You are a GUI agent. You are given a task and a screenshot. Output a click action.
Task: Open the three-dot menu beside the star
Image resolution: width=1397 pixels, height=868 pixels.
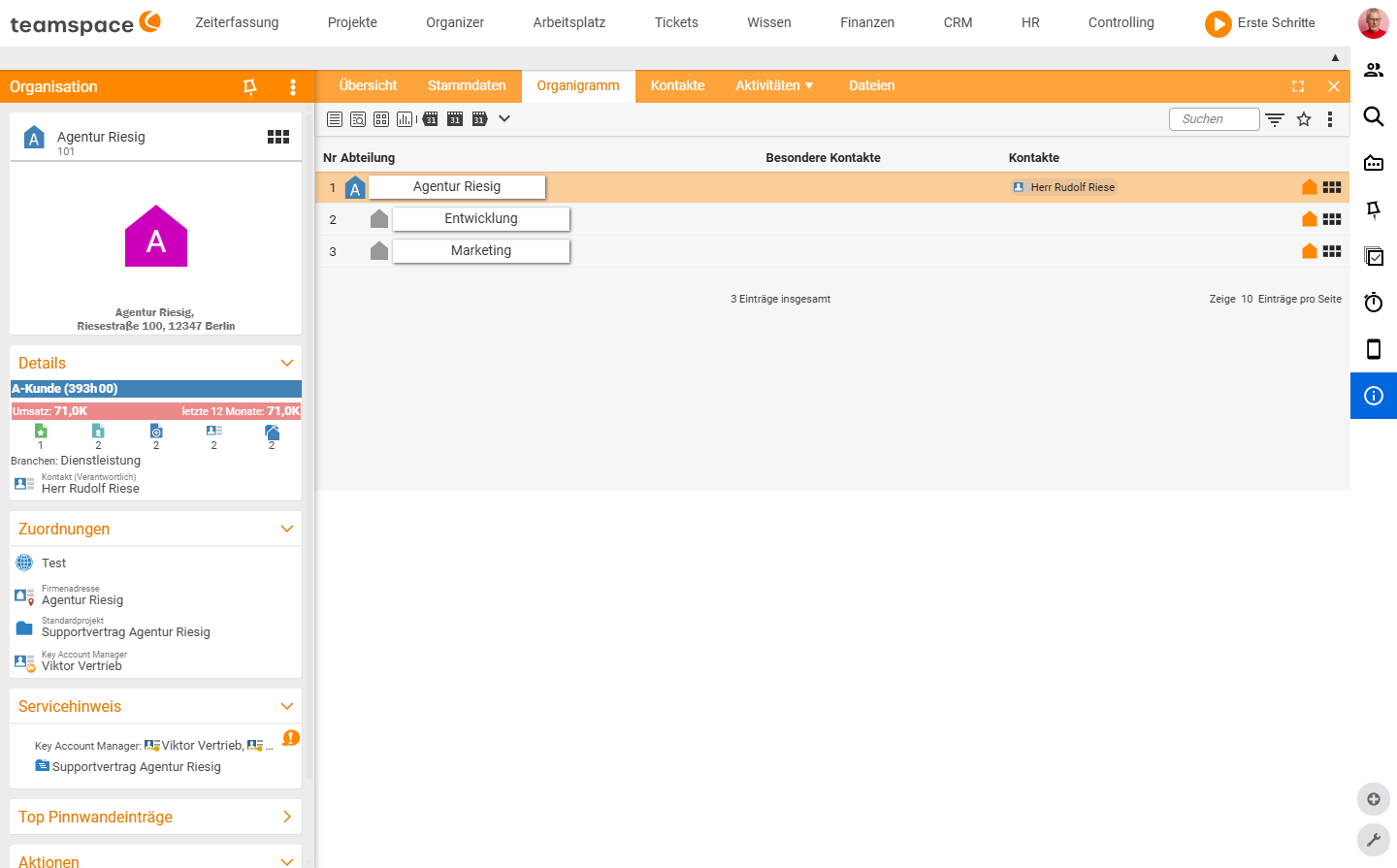1330,119
